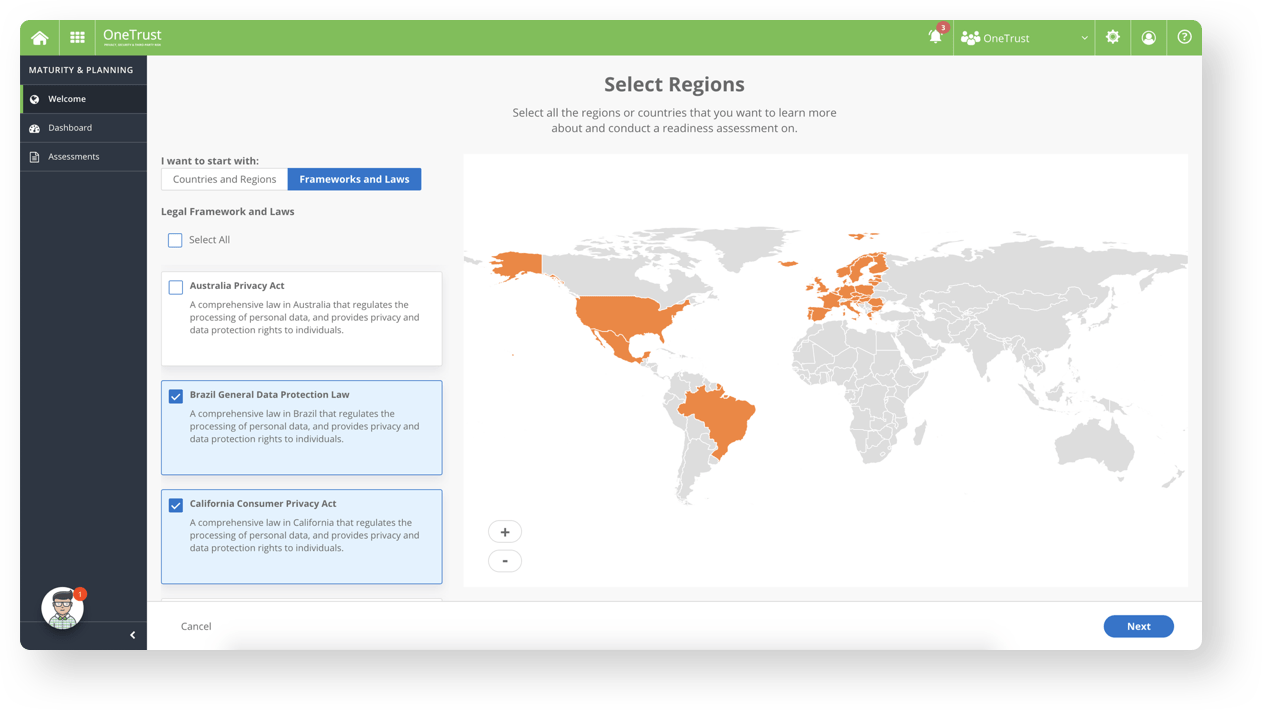The height and width of the screenshot is (710, 1262).
Task: Open the chat assistant avatar
Action: coord(62,608)
